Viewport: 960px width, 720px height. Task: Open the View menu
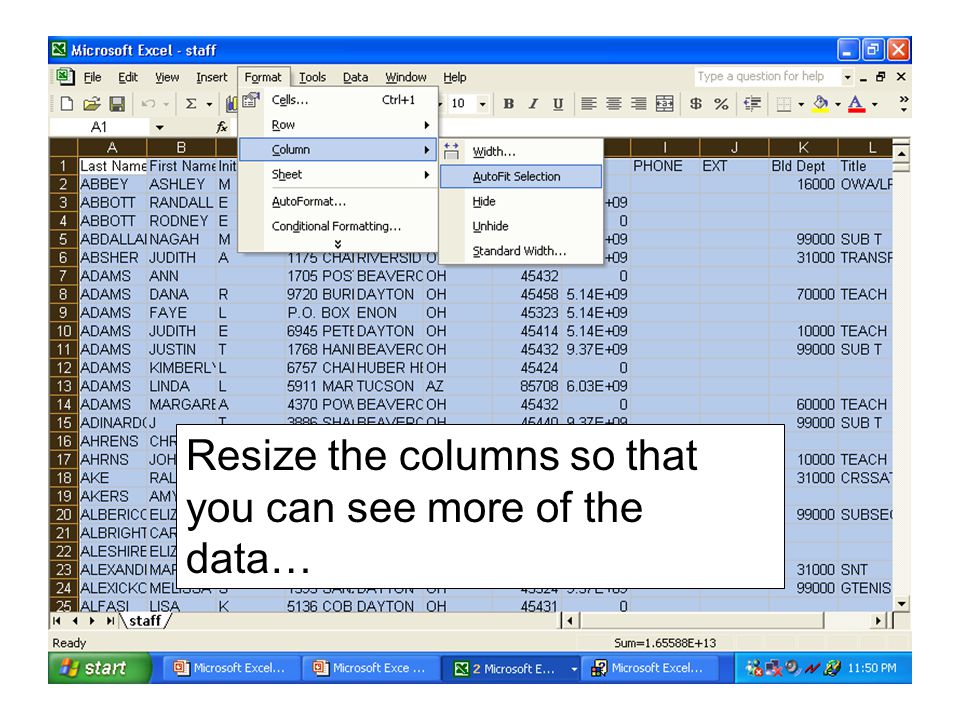coord(167,77)
